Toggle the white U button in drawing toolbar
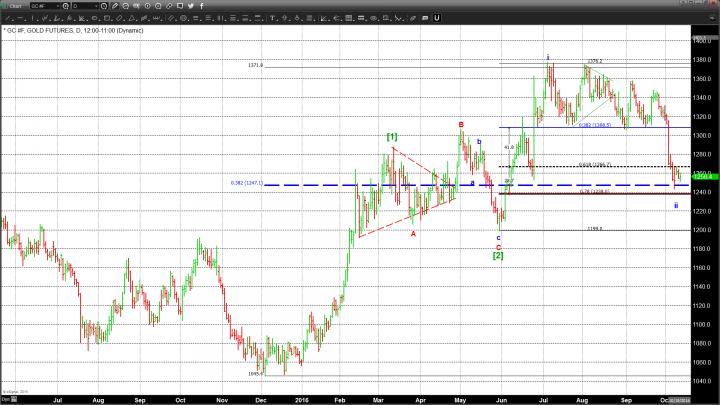This screenshot has width=720, height=405. click(436, 18)
